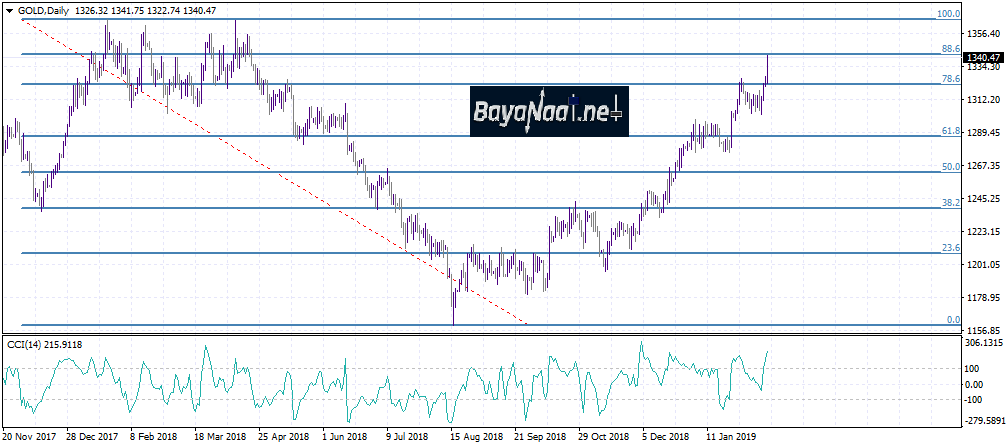1007x448 pixels.
Task: Click the 29 Oct 2018 date label
Action: click(x=602, y=436)
